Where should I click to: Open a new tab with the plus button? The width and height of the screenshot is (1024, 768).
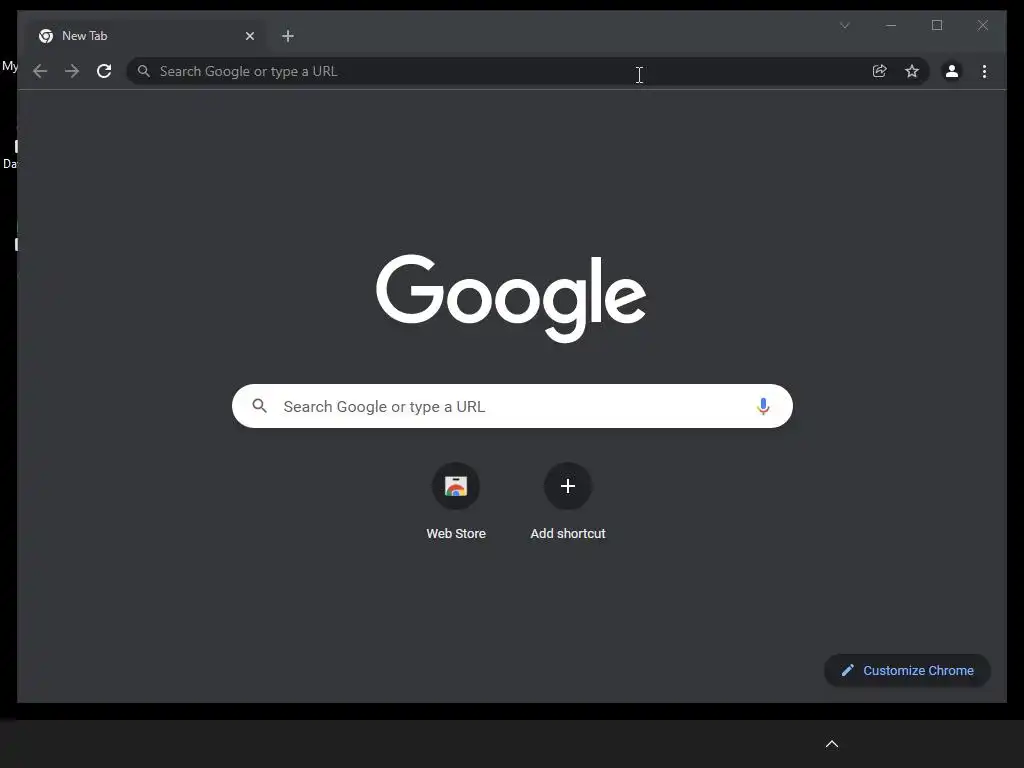(288, 36)
